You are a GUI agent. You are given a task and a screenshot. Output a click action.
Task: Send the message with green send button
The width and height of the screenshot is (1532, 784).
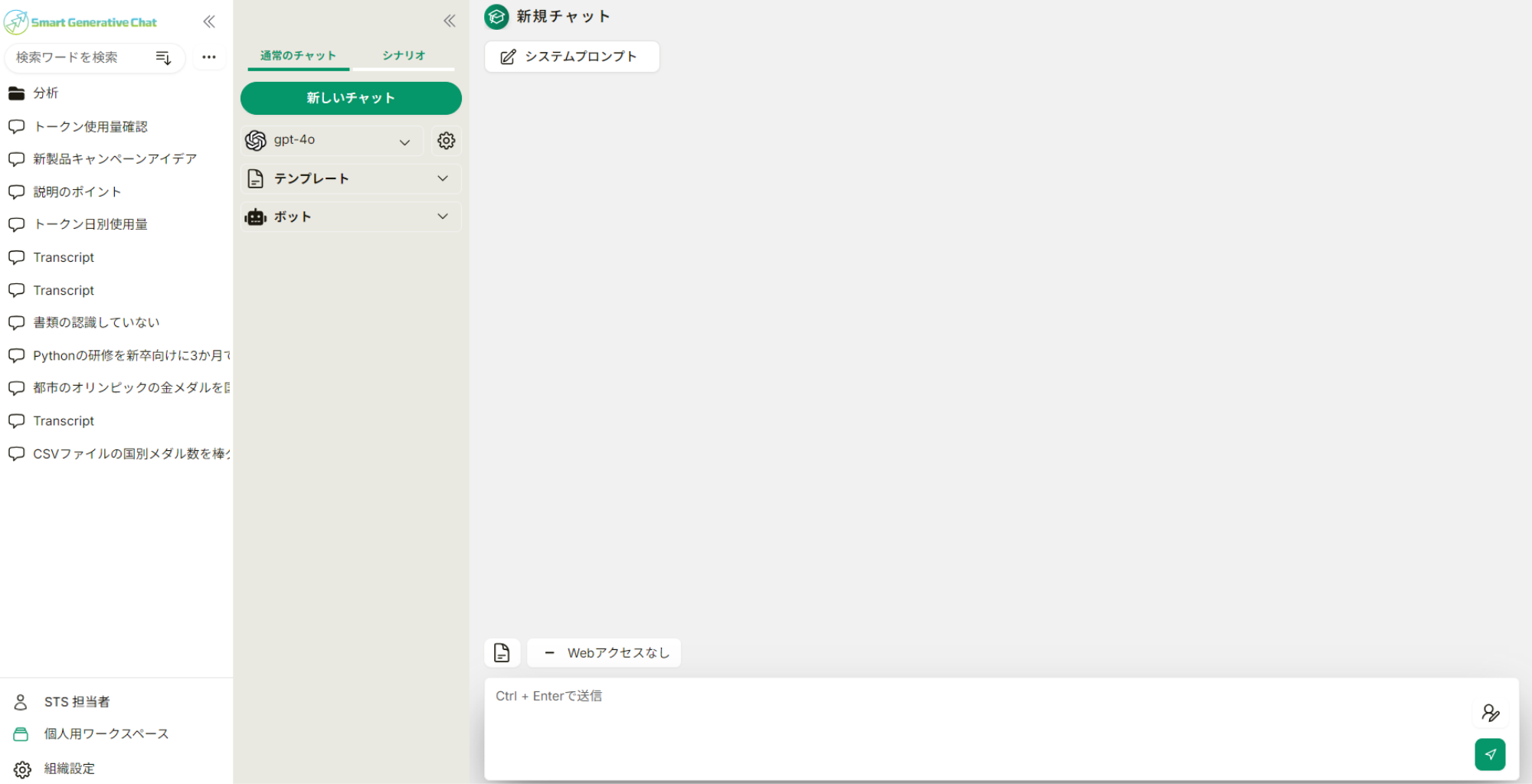[x=1490, y=754]
